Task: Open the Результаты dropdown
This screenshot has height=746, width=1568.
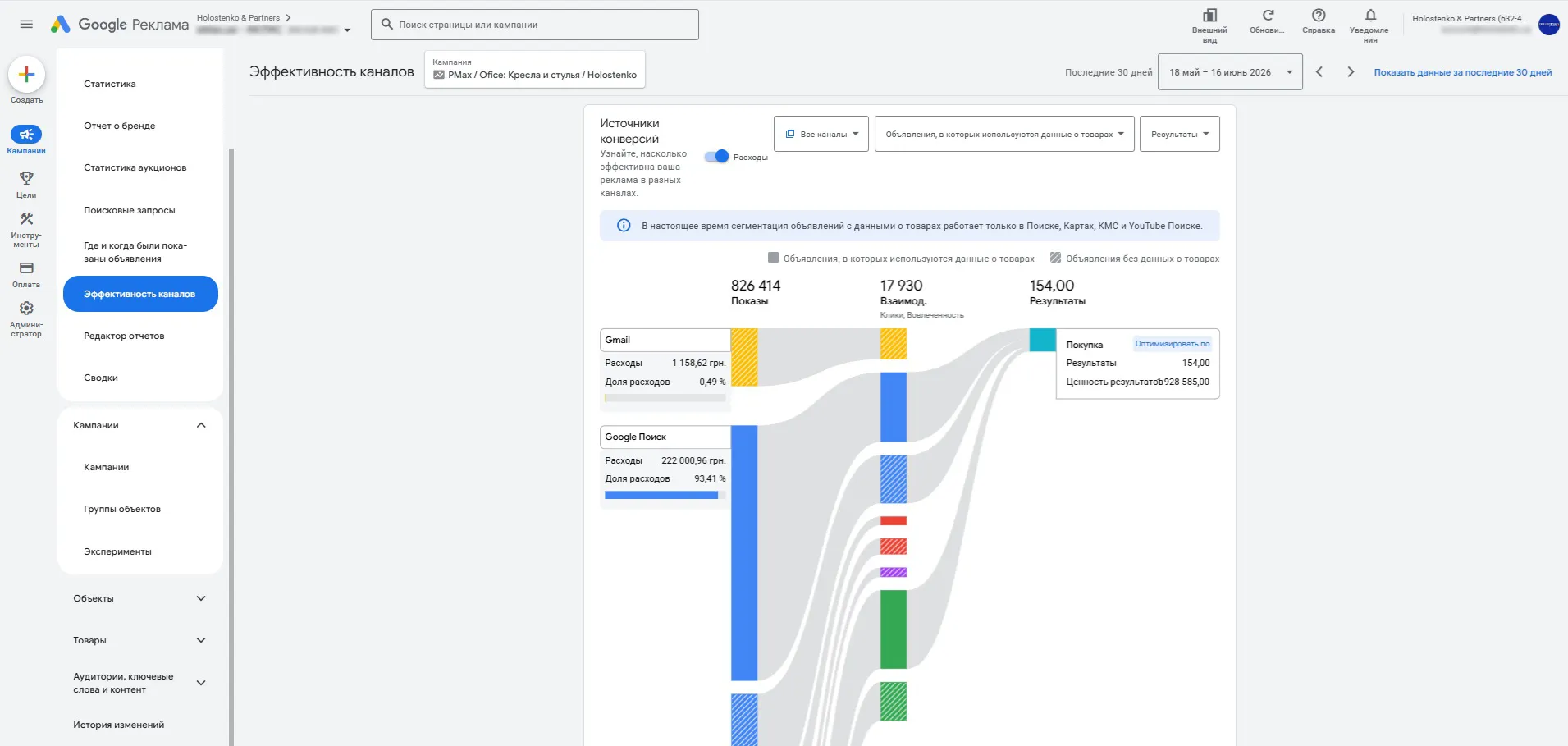Action: point(1179,134)
